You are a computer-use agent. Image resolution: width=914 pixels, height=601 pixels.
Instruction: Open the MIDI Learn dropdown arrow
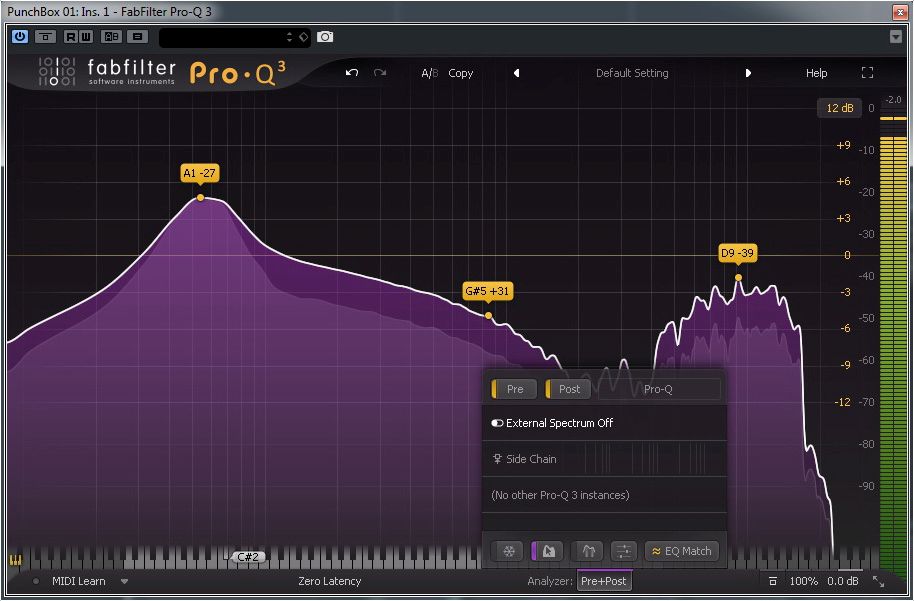coord(124,581)
